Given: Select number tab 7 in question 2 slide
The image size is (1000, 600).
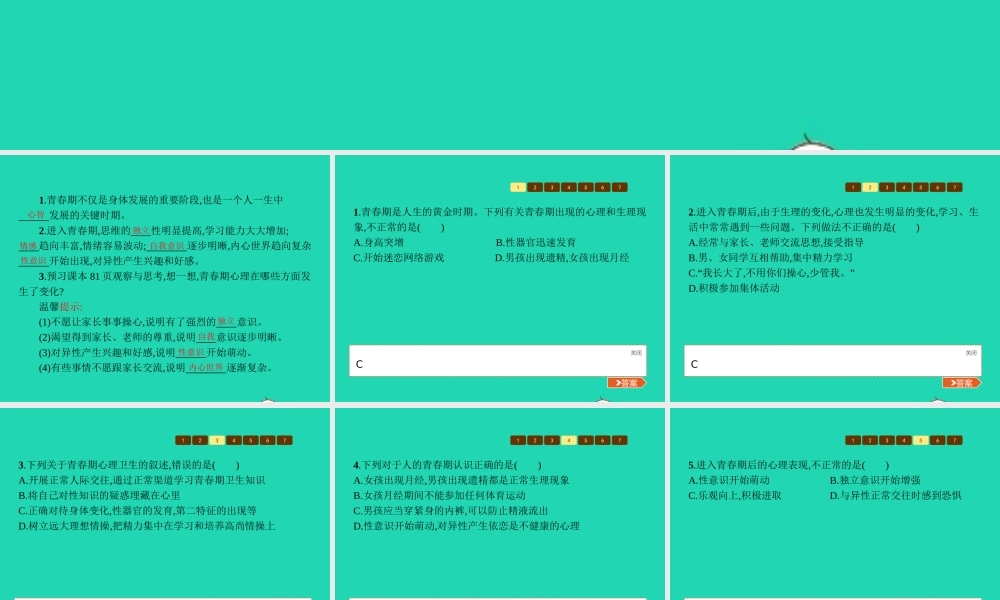Looking at the screenshot, I should point(954,187).
